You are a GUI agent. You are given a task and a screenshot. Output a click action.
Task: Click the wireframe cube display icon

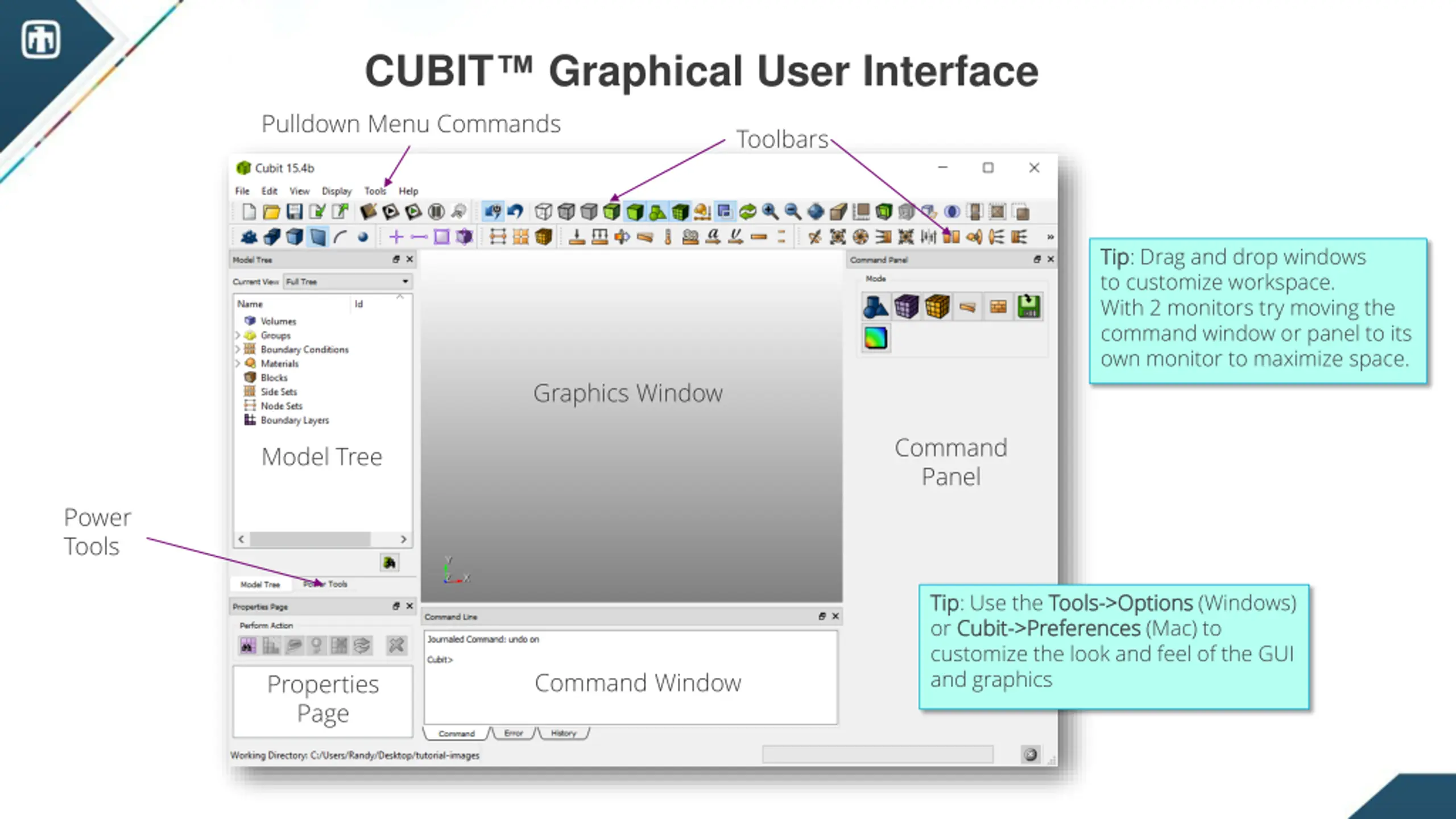(x=543, y=212)
